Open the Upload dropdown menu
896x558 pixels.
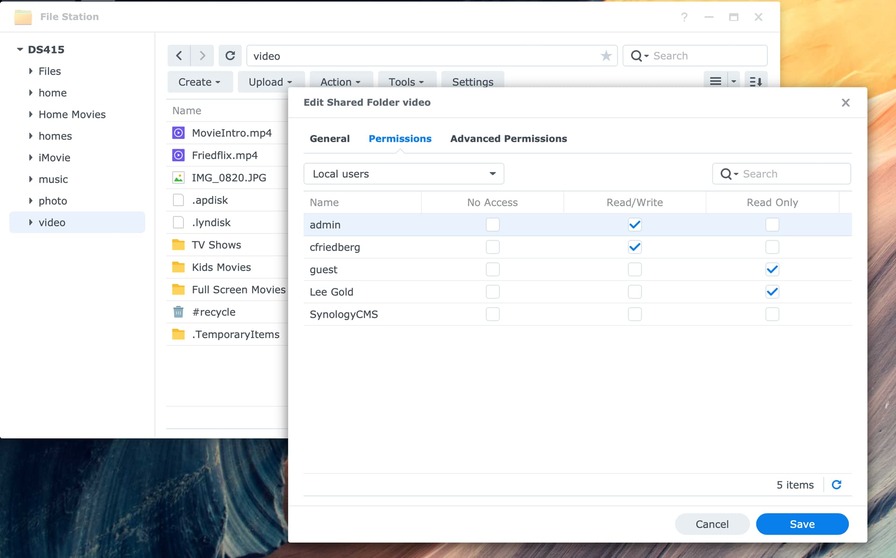click(270, 82)
